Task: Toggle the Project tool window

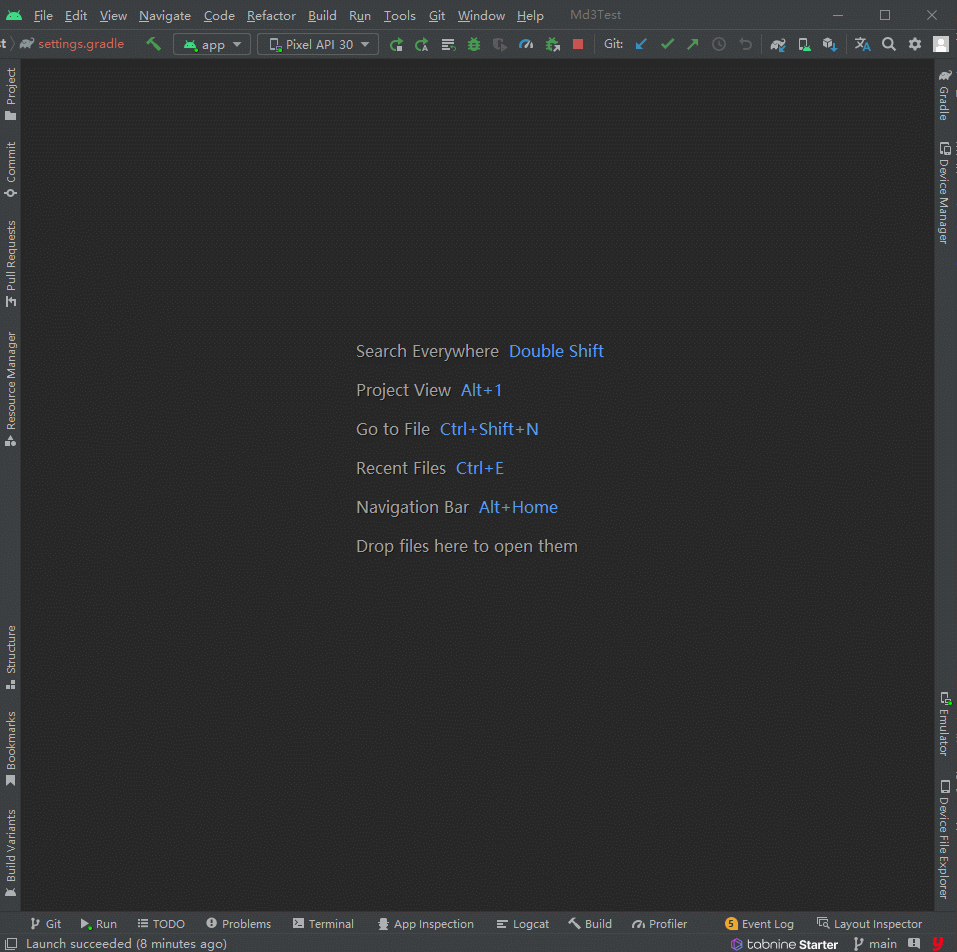Action: click(x=11, y=94)
